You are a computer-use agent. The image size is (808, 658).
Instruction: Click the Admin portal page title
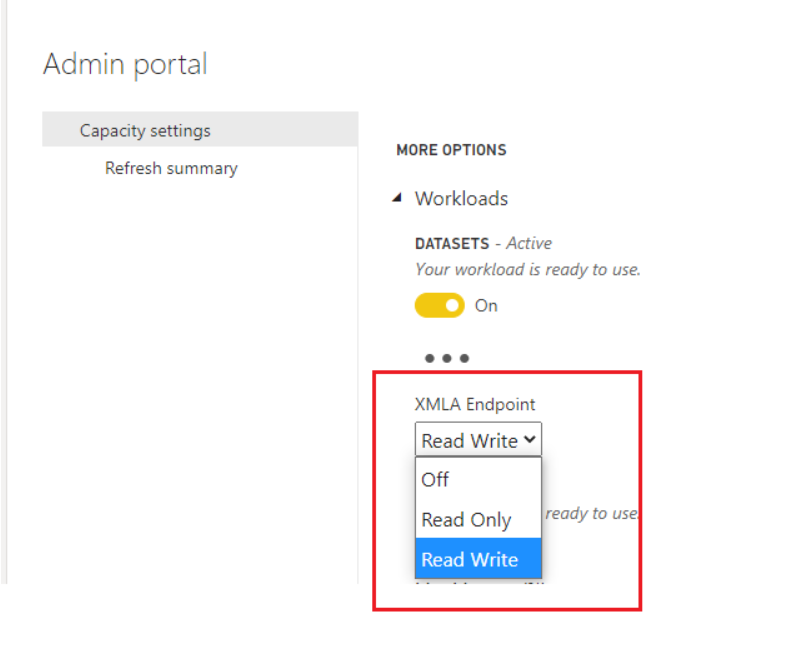(x=125, y=64)
